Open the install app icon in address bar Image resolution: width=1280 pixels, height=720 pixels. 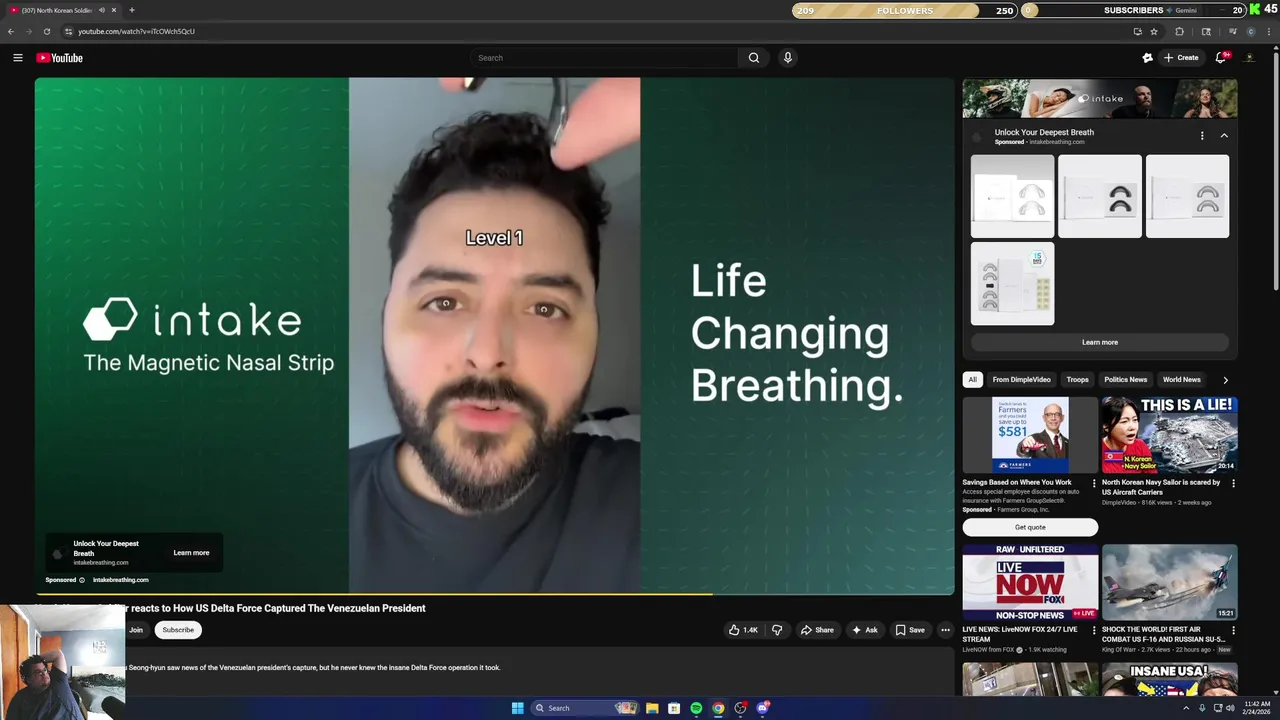pyautogui.click(x=1137, y=31)
